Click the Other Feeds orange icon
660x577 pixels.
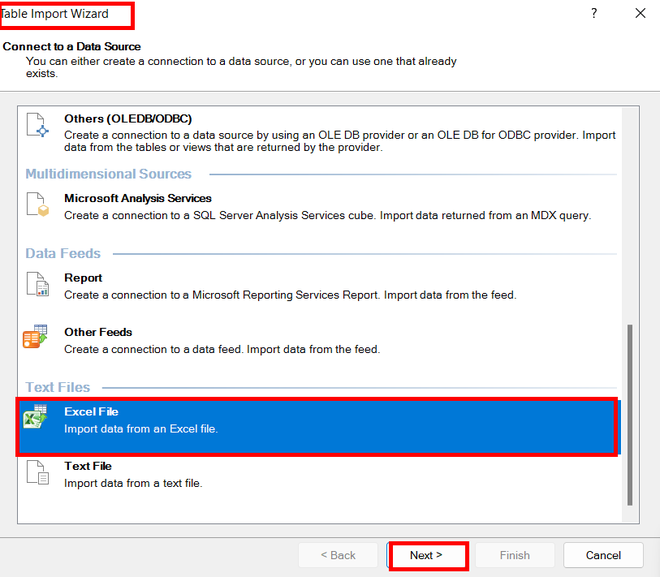35,336
